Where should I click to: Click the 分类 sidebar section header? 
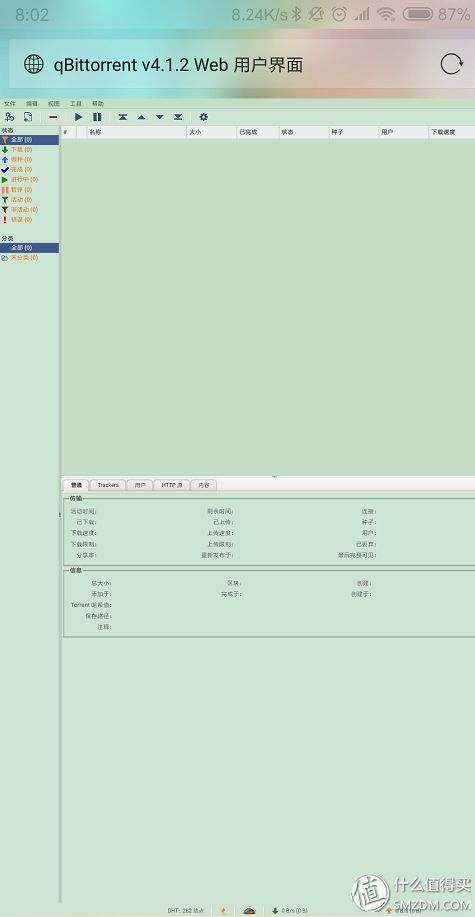(x=8, y=239)
